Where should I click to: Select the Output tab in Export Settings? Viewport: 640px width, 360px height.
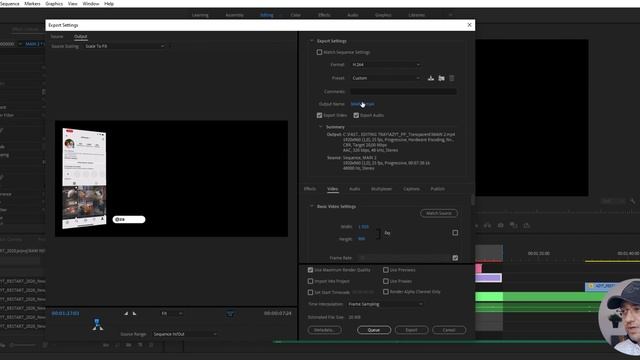(x=80, y=36)
